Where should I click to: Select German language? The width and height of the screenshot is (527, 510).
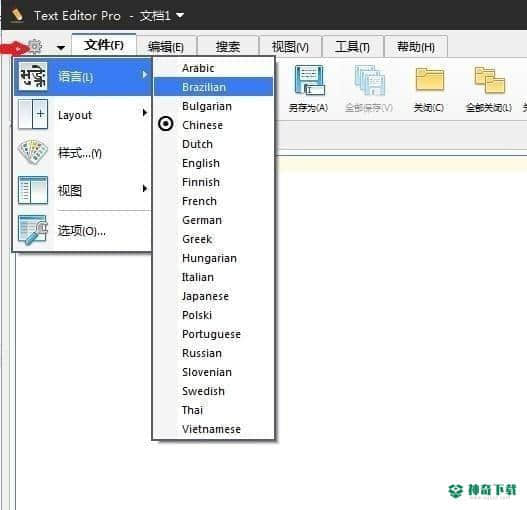pyautogui.click(x=213, y=220)
